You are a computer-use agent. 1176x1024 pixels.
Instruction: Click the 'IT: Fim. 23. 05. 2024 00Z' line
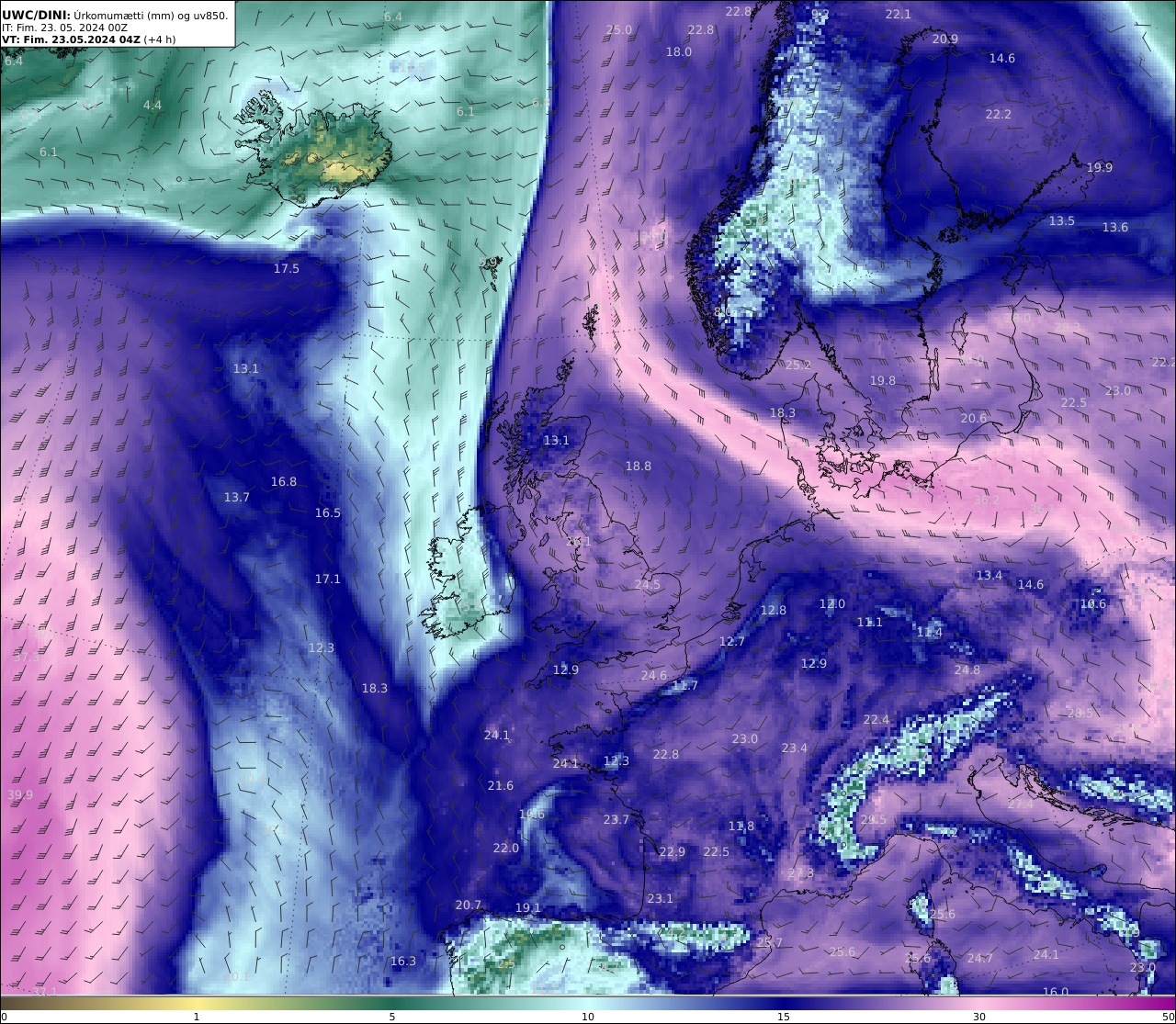click(65, 28)
